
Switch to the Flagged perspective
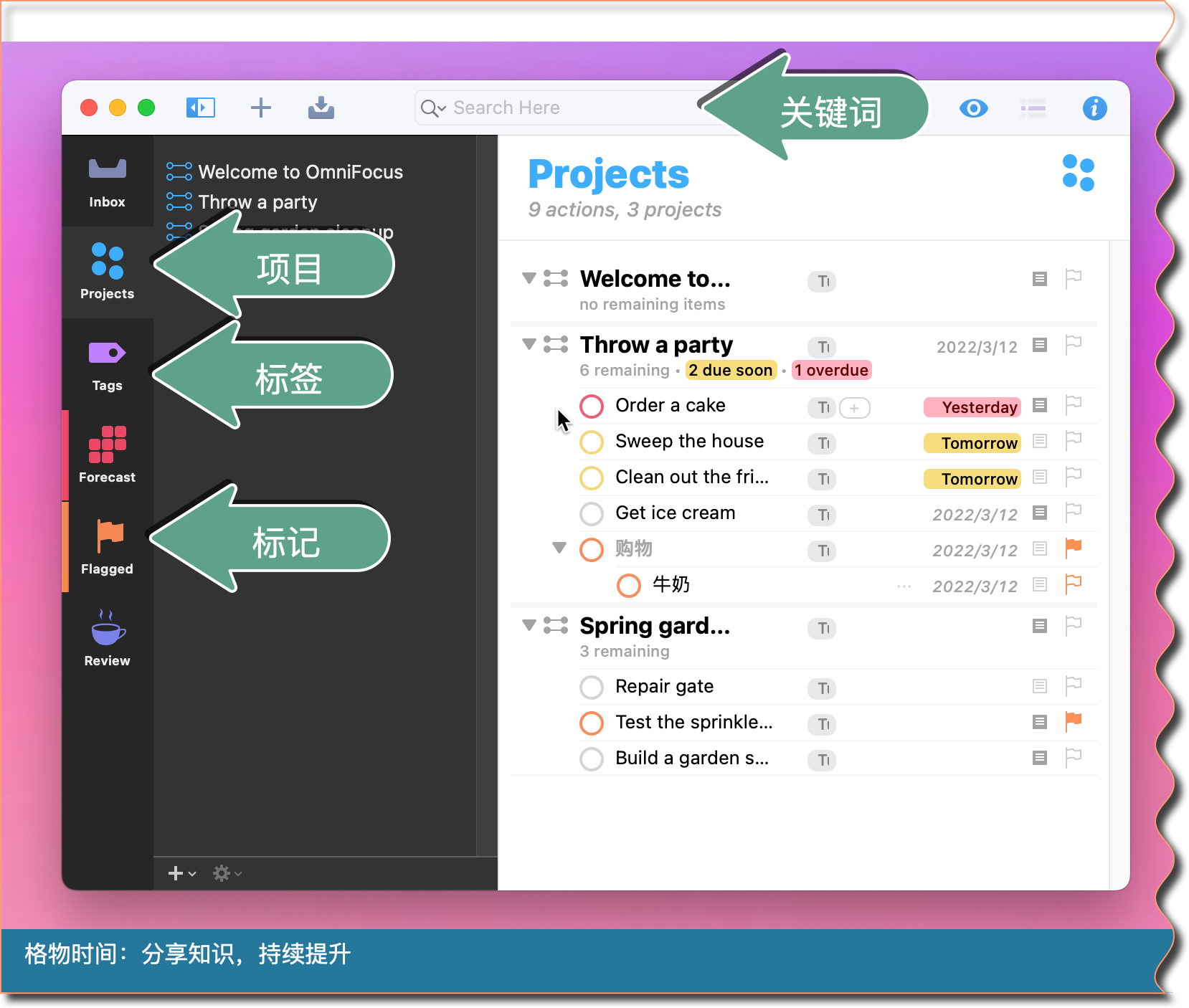point(108,547)
